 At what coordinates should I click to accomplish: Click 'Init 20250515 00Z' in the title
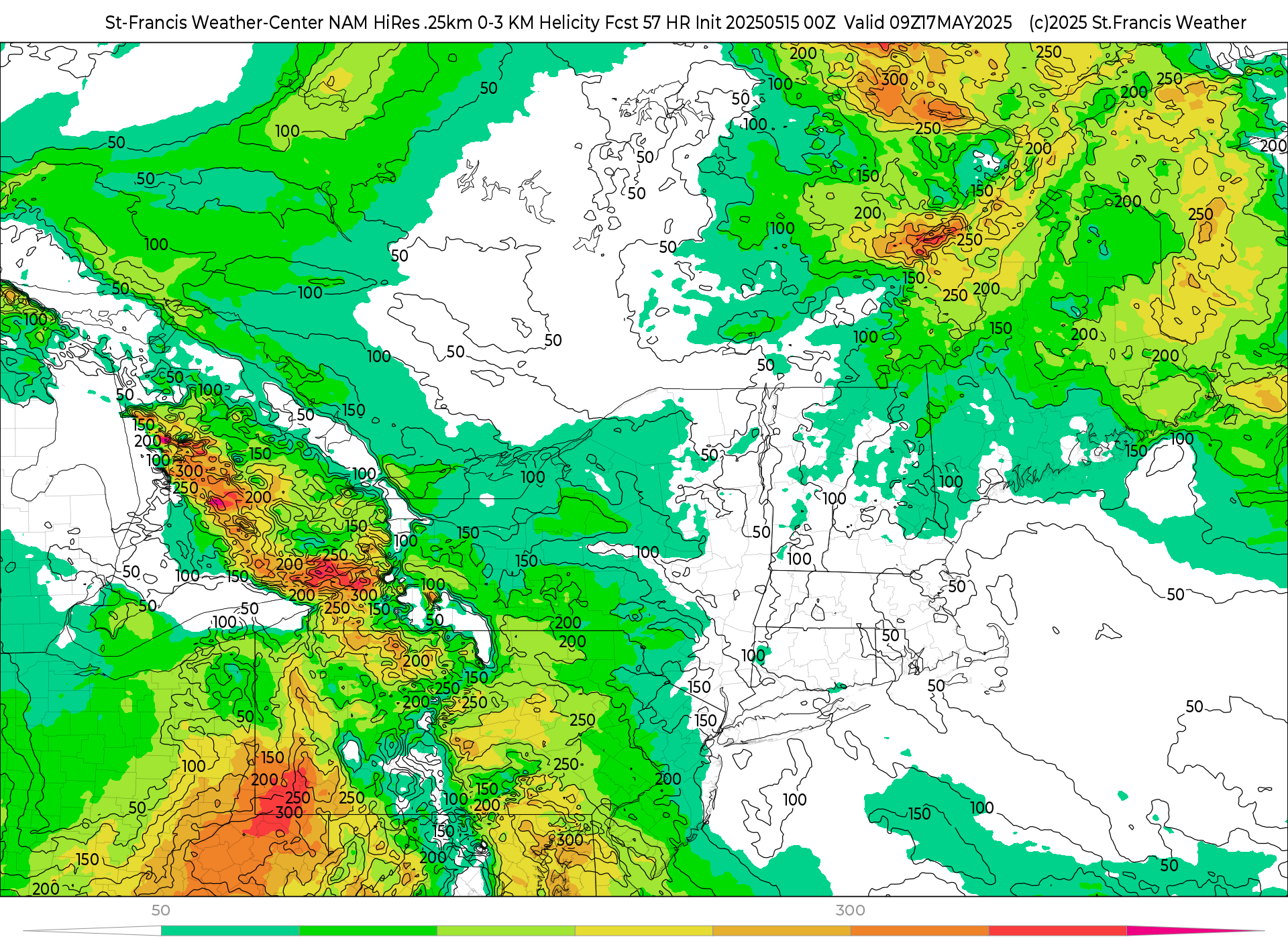[765, 23]
